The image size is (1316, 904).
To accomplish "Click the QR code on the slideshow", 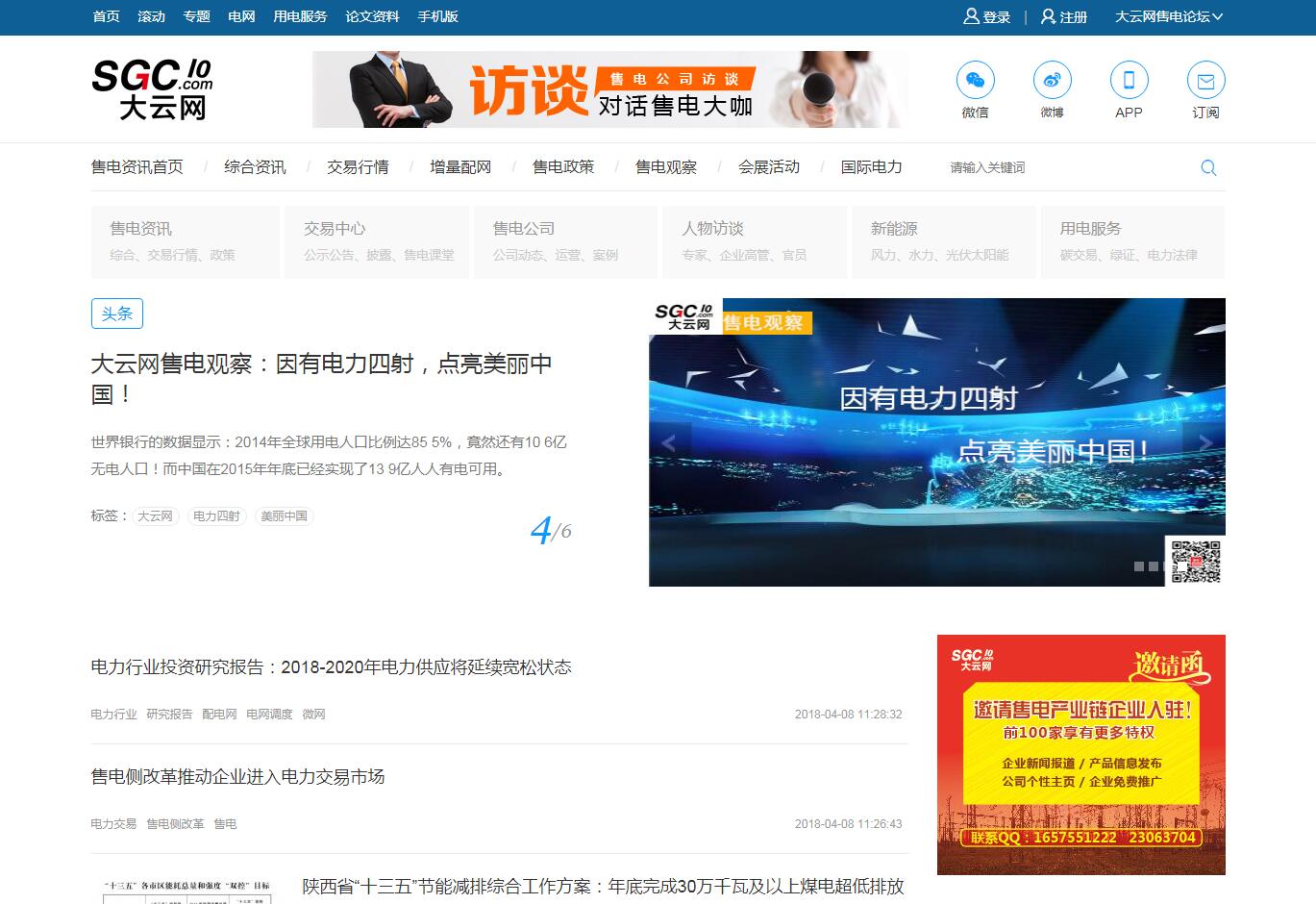I will click(1195, 561).
